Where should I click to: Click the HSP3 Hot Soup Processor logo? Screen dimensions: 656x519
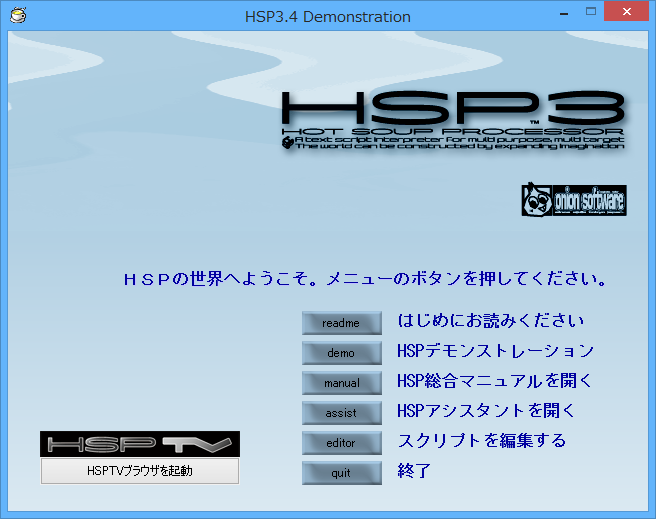(453, 120)
